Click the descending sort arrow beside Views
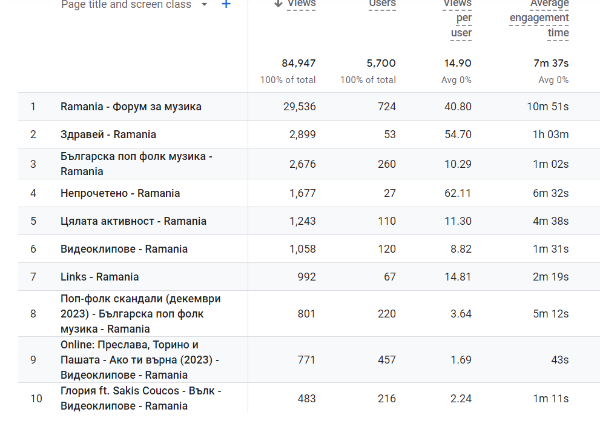This screenshot has height=432, width=600. pyautogui.click(x=278, y=4)
